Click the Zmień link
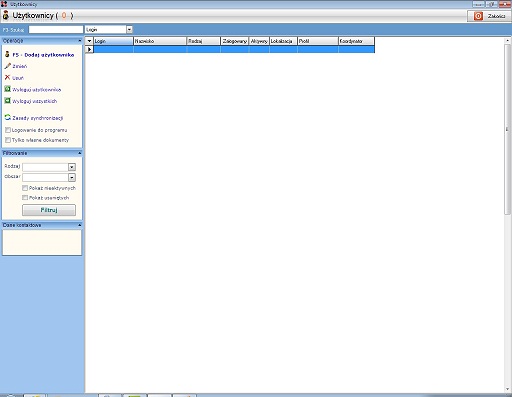 click(x=20, y=66)
